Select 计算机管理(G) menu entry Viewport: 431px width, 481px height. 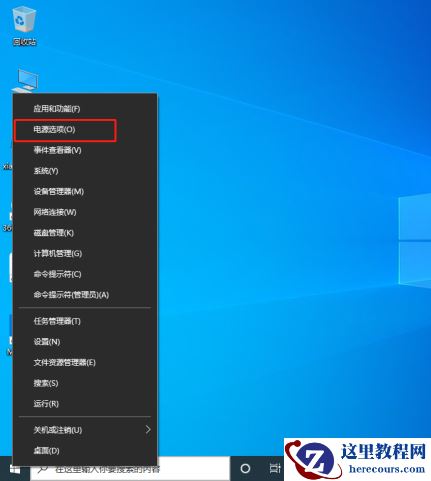pyautogui.click(x=85, y=253)
